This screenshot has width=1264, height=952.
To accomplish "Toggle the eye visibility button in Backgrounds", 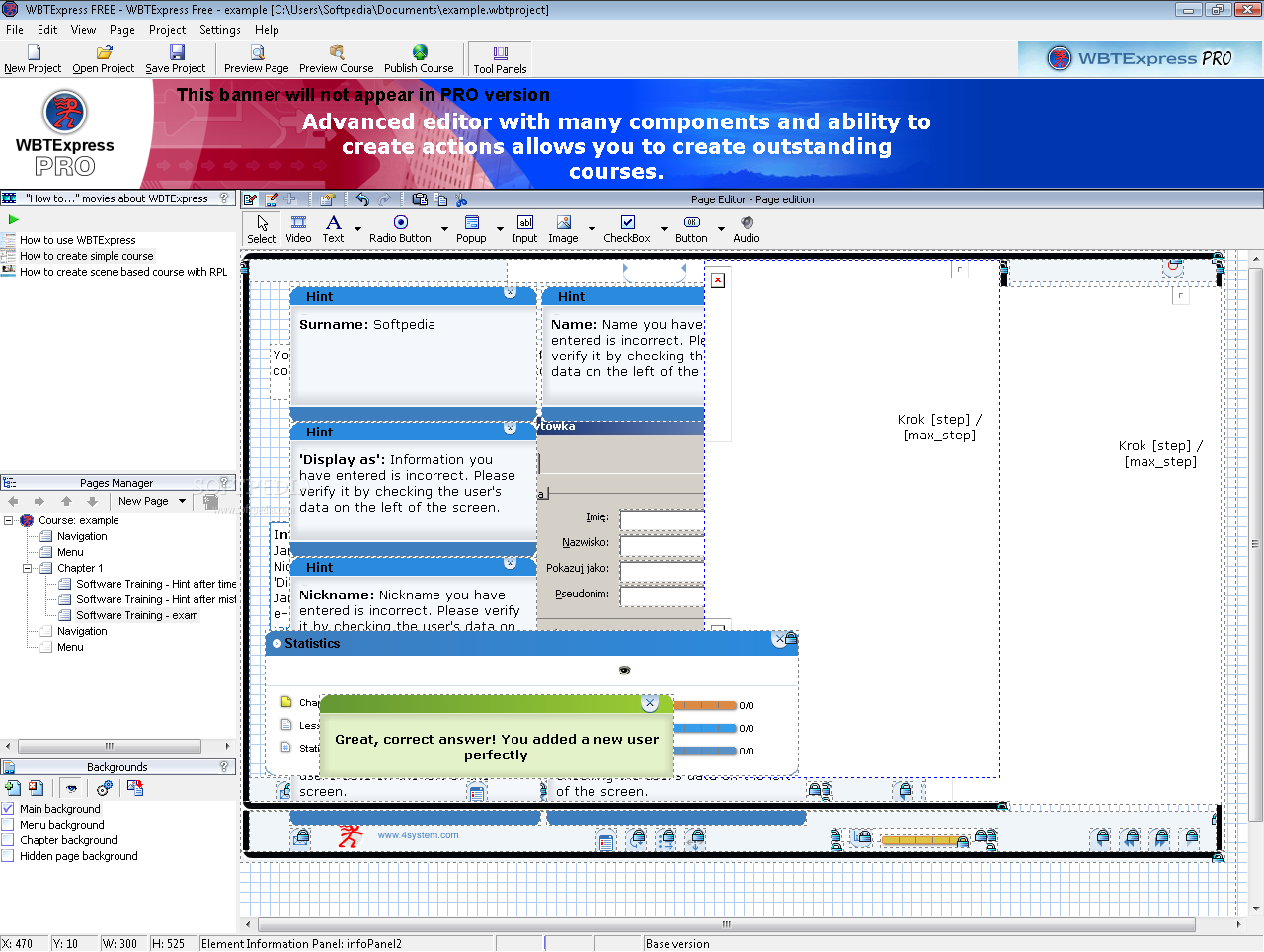I will point(71,788).
